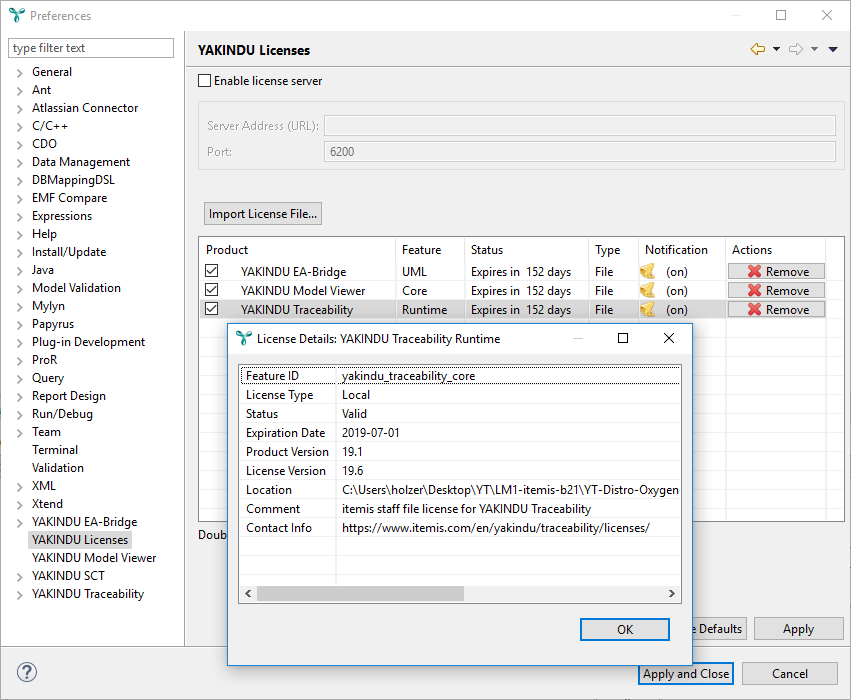Expand the YAKINDU Traceability tree node
The height and width of the screenshot is (700, 851).
[x=19, y=595]
